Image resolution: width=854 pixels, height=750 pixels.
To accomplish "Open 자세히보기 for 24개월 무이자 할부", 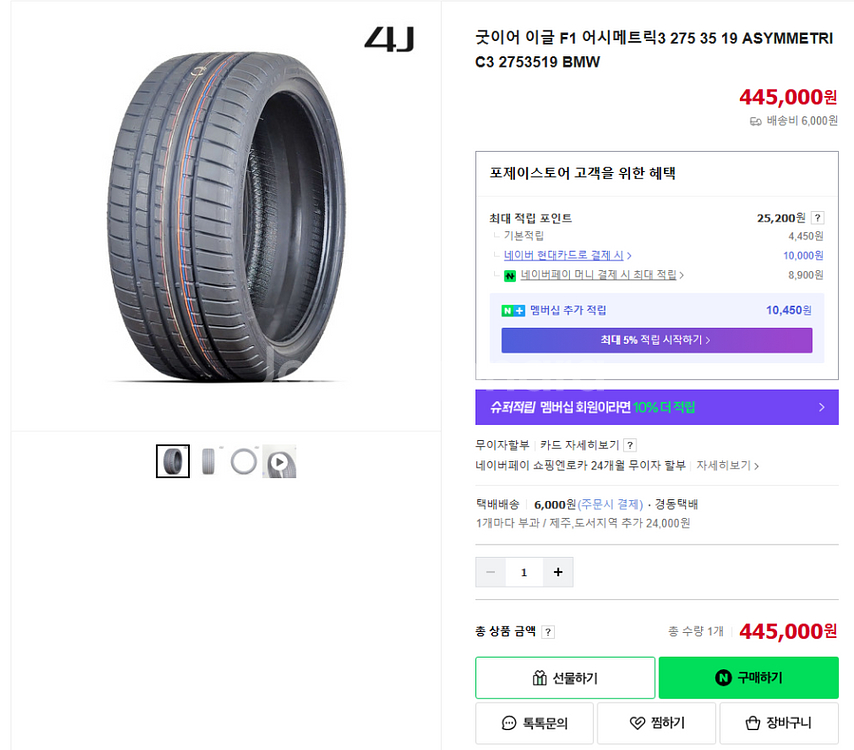I will tap(727, 465).
